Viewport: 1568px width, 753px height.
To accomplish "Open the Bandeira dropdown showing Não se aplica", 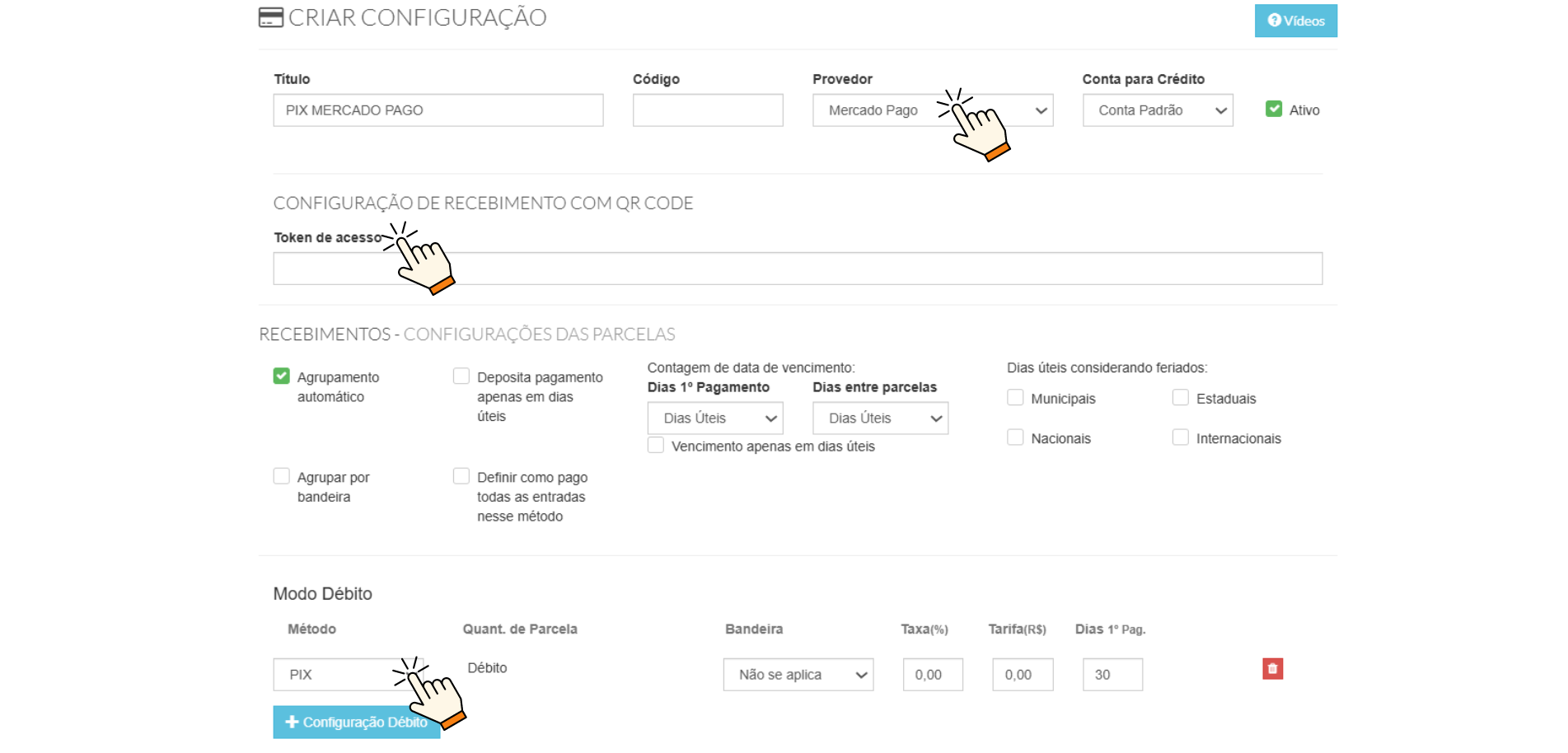I will pyautogui.click(x=798, y=675).
